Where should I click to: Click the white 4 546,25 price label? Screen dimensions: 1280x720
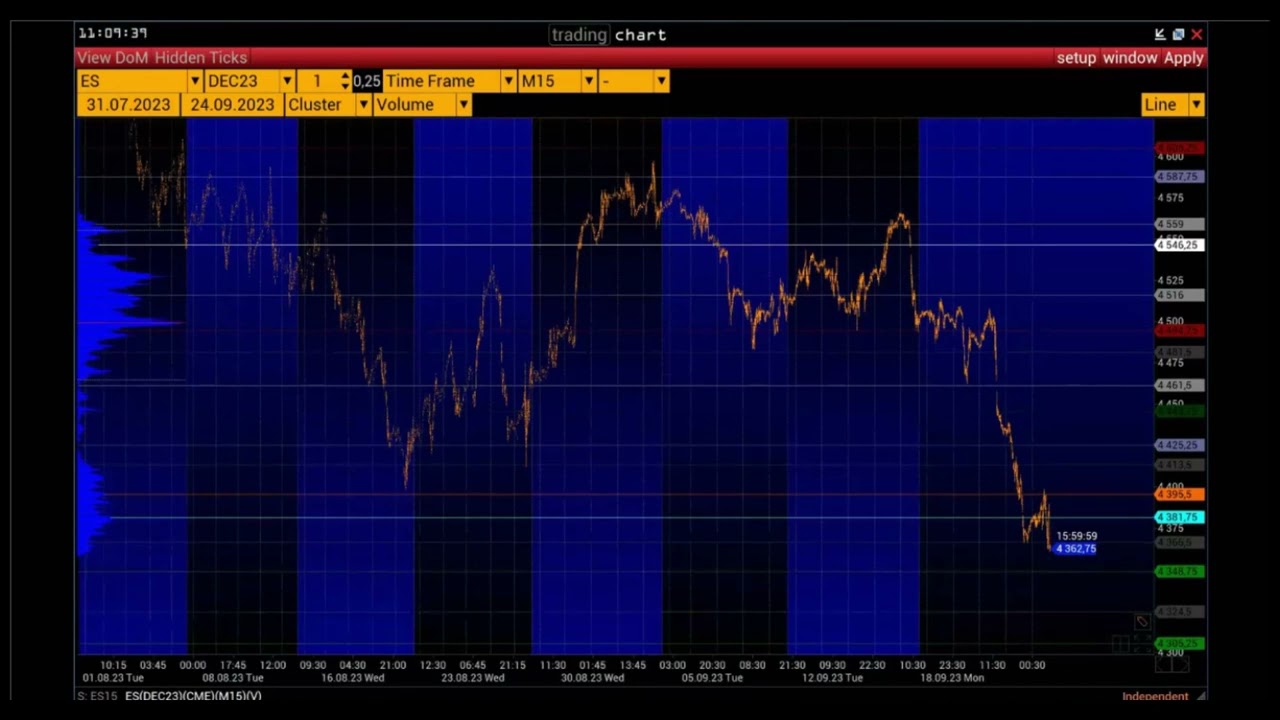1179,245
